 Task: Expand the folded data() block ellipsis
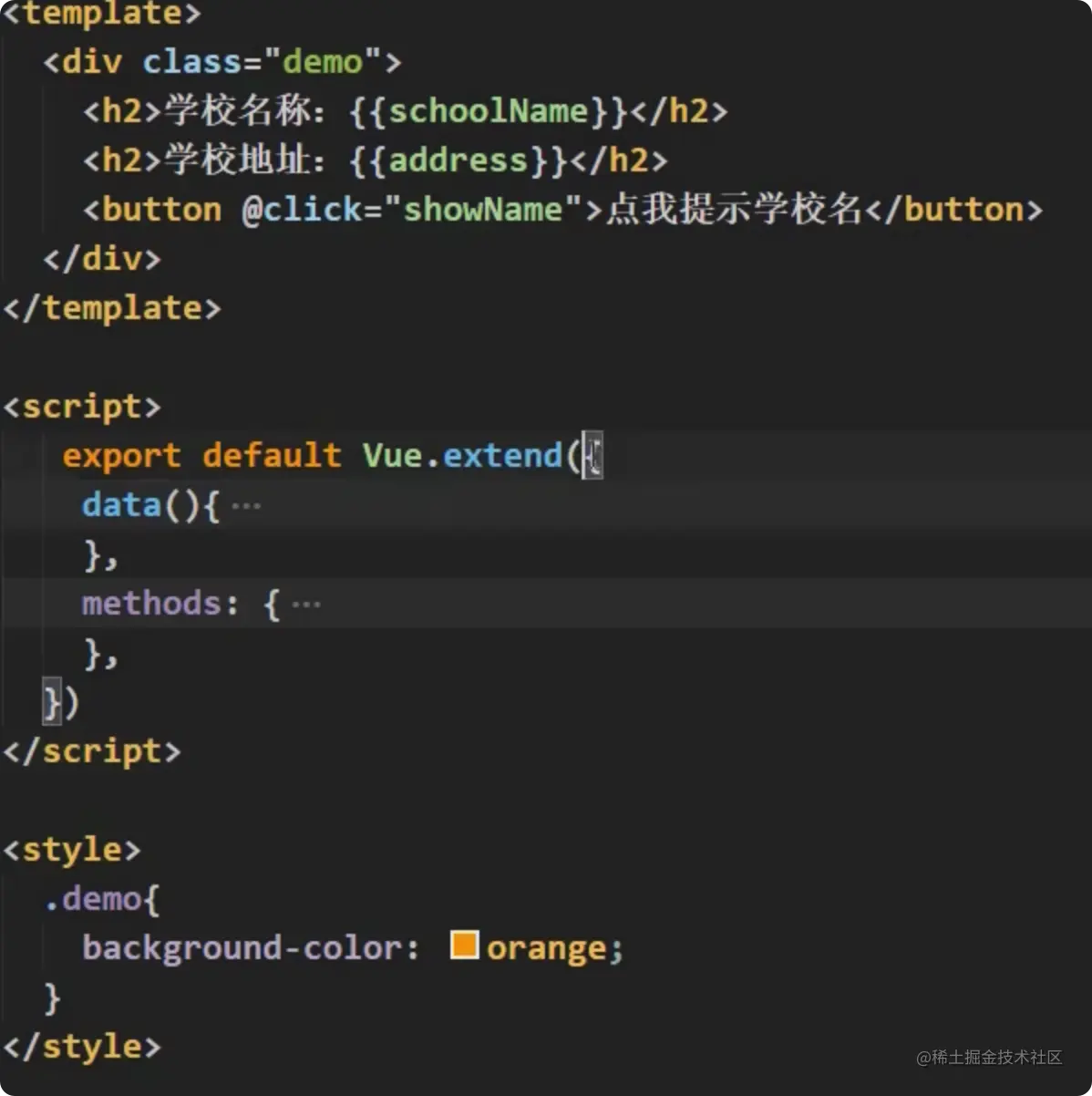pyautogui.click(x=246, y=506)
